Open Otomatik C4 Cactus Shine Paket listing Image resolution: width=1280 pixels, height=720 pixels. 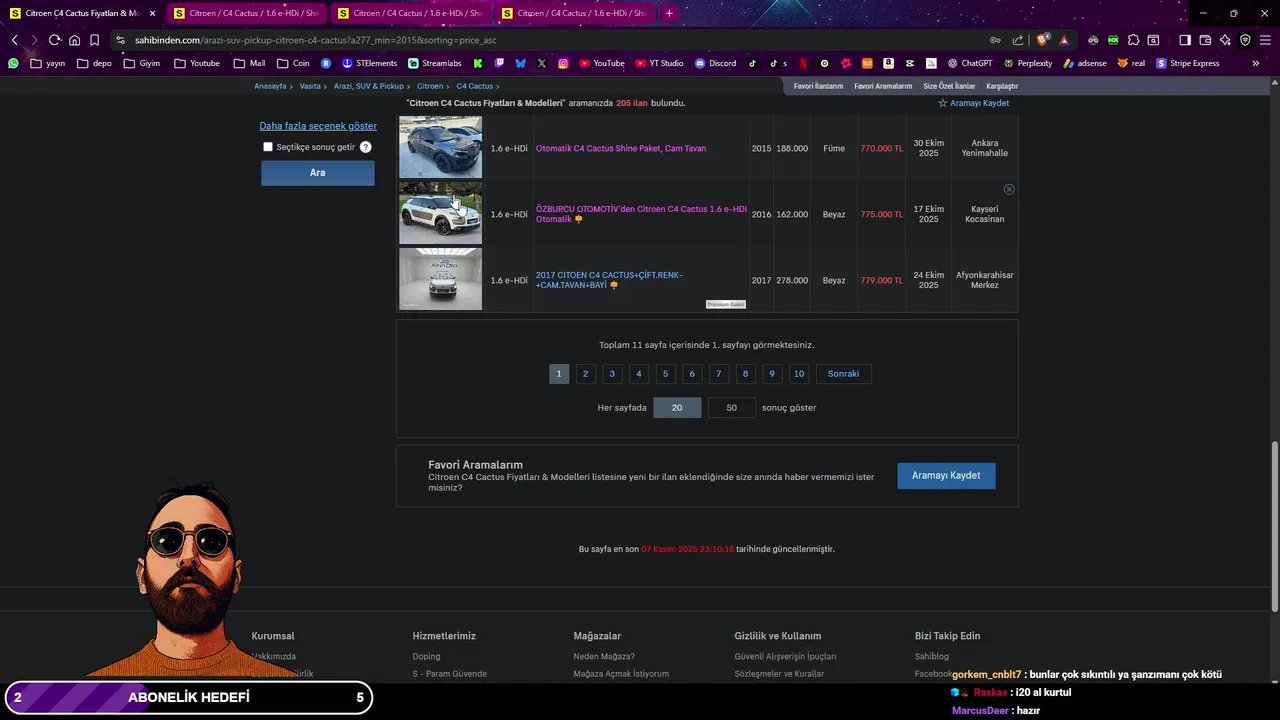(x=621, y=148)
